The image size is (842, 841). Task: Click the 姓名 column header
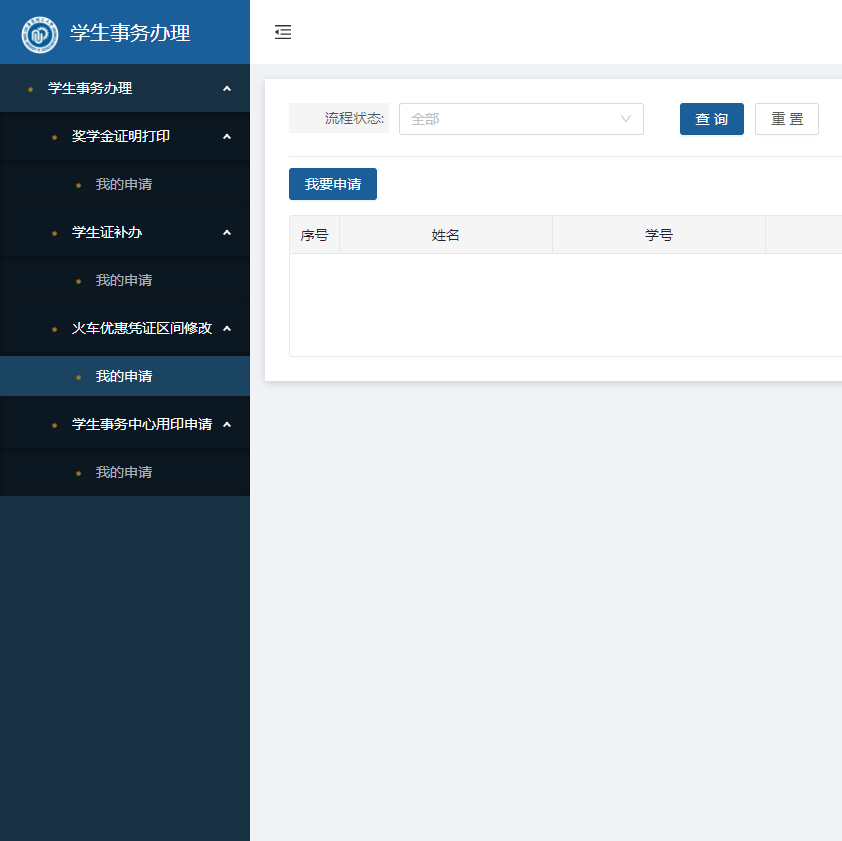pos(445,235)
